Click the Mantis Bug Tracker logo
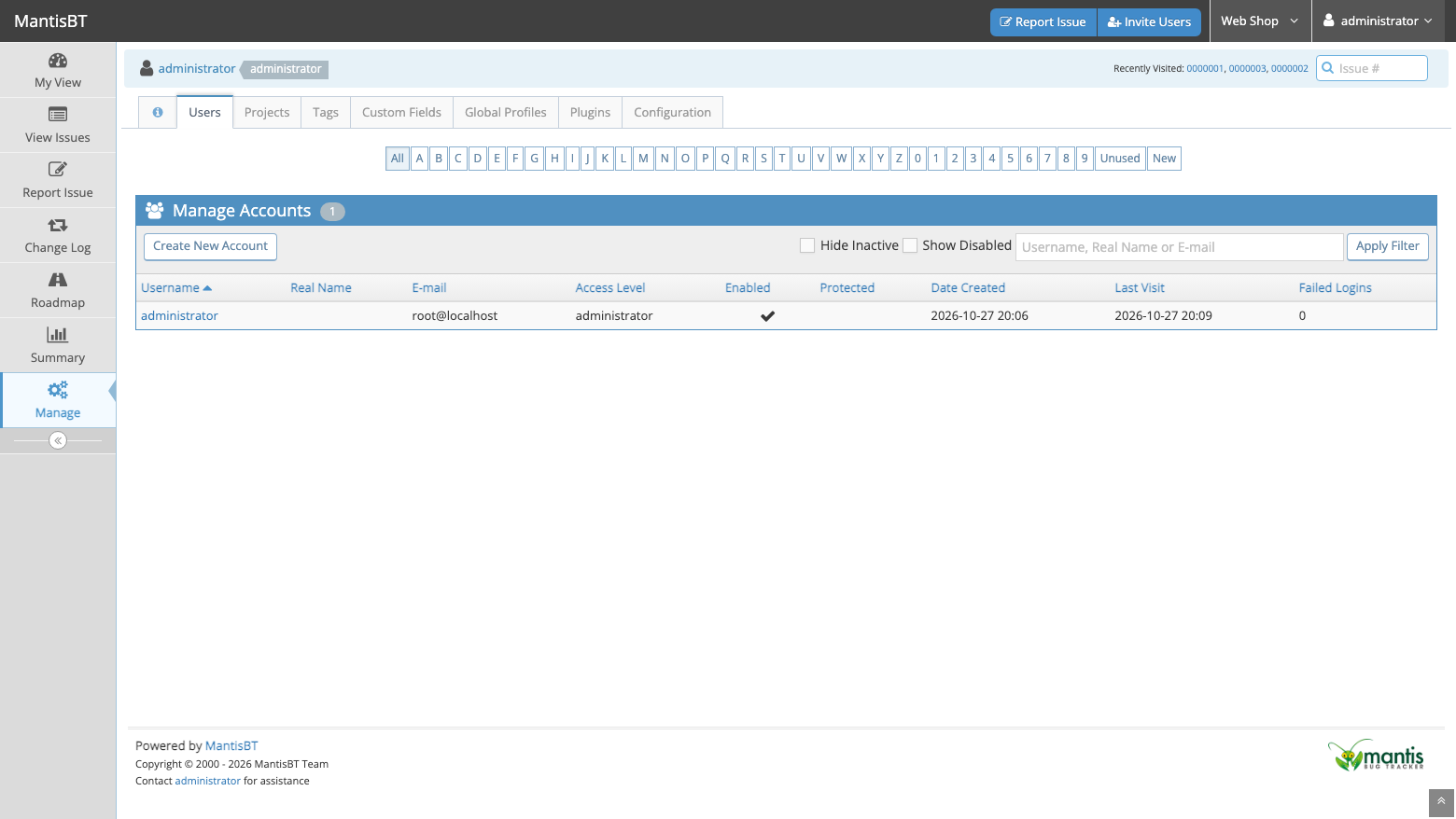The width and height of the screenshot is (1456, 819). 1377,755
